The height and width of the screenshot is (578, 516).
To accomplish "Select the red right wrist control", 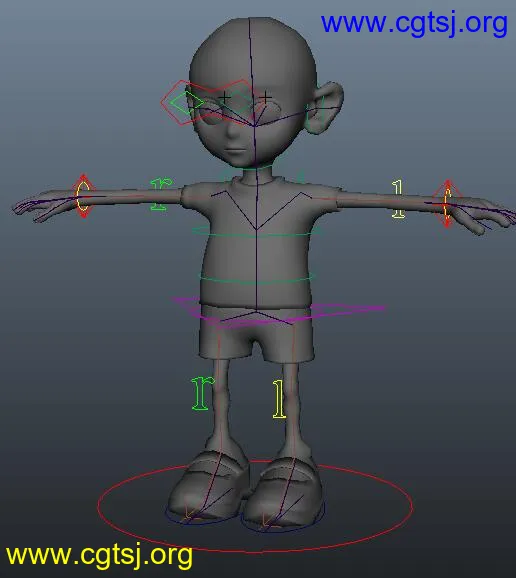I will [83, 196].
